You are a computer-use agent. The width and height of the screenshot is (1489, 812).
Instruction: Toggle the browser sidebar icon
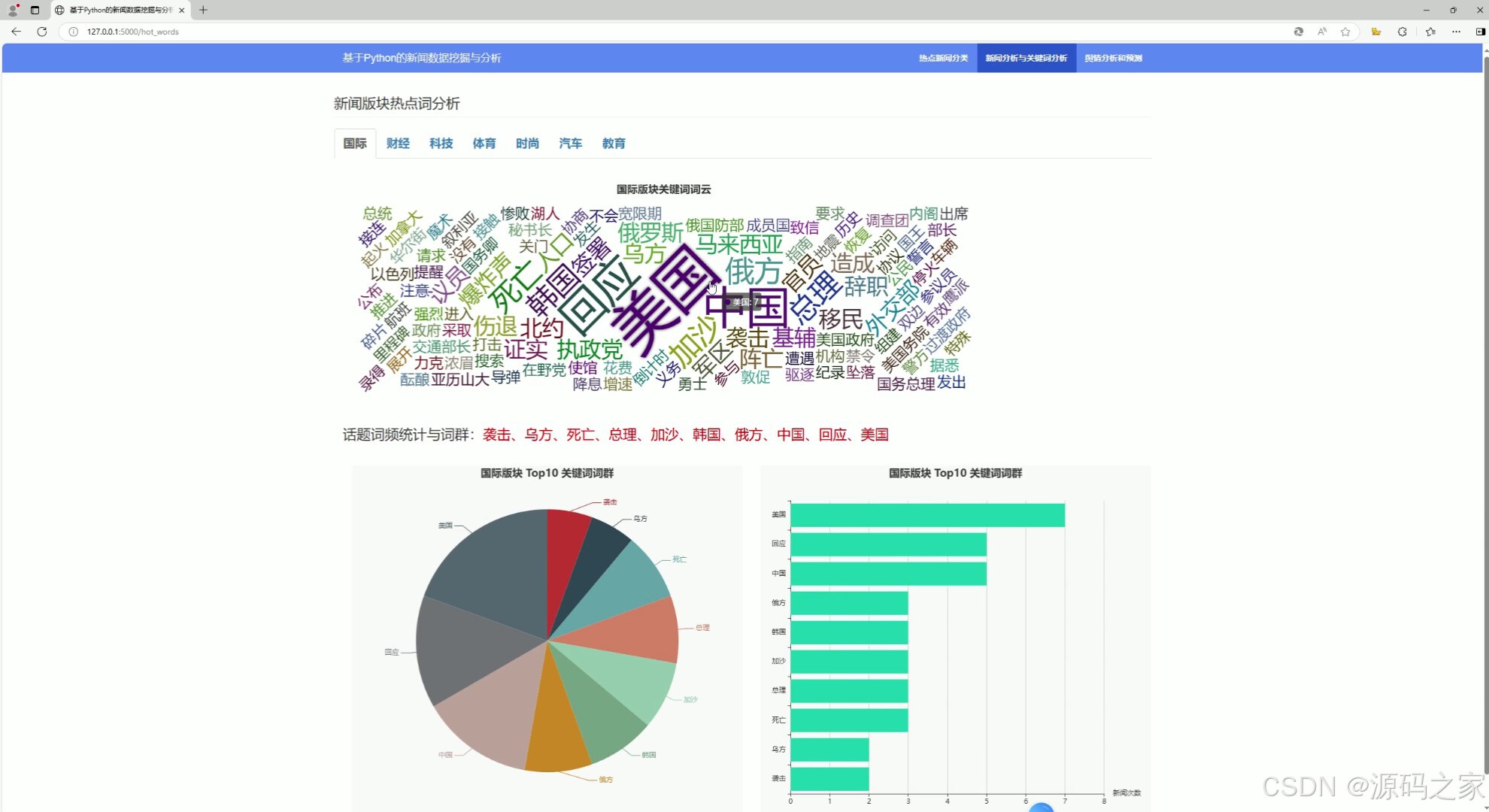point(1480,32)
